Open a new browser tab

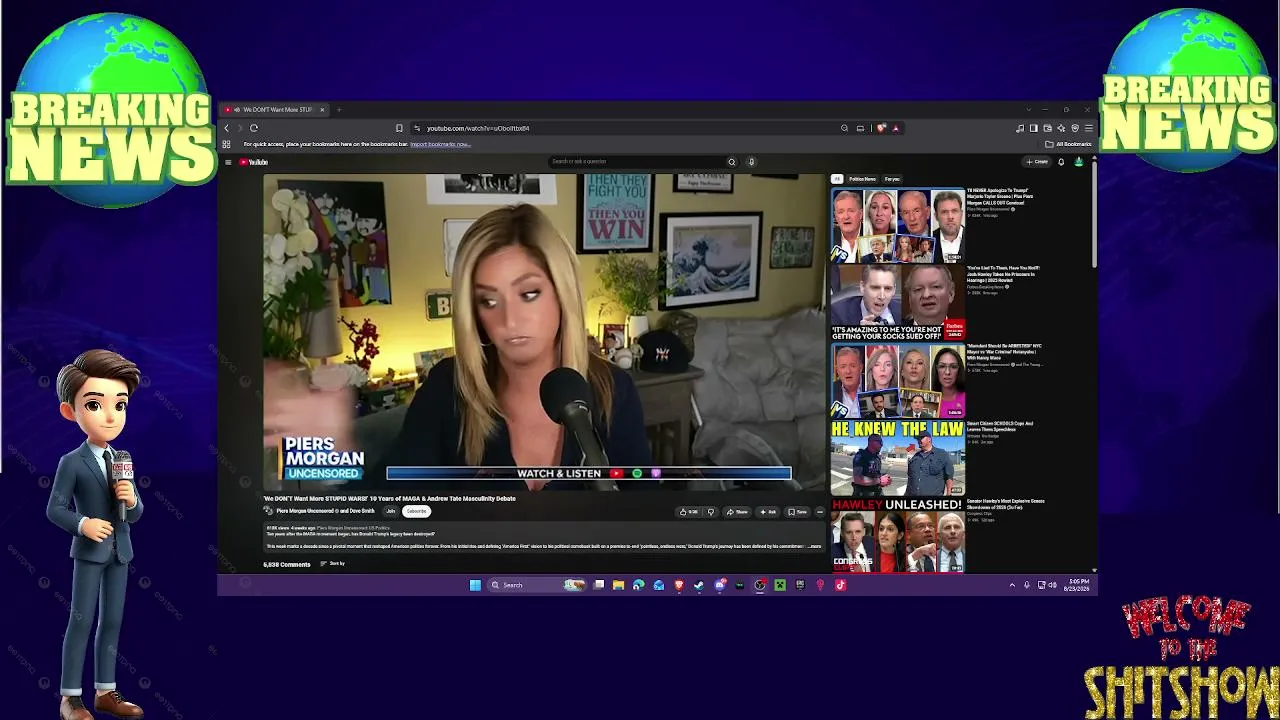[x=339, y=109]
